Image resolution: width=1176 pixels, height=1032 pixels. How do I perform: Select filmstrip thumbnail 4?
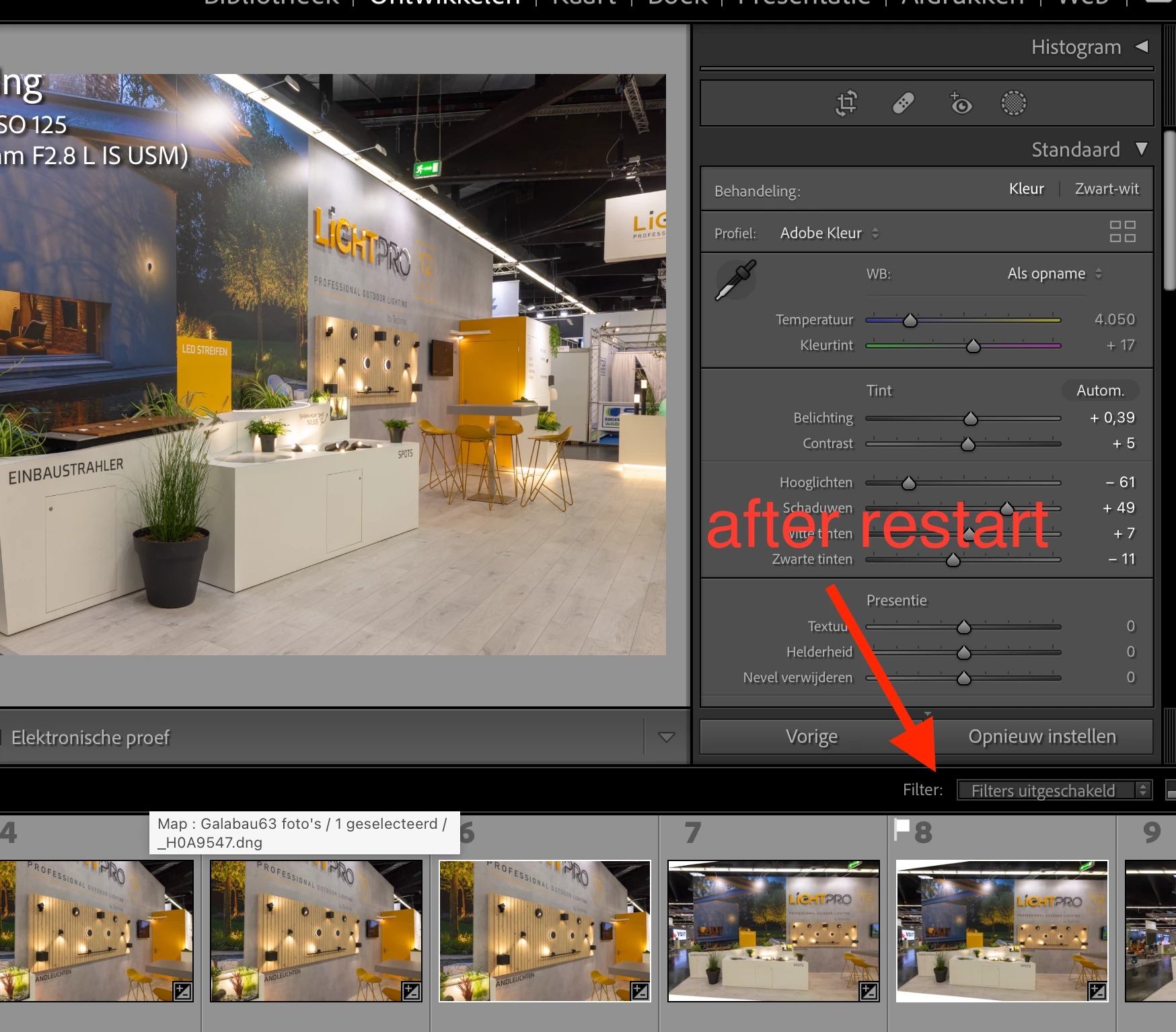[97, 930]
